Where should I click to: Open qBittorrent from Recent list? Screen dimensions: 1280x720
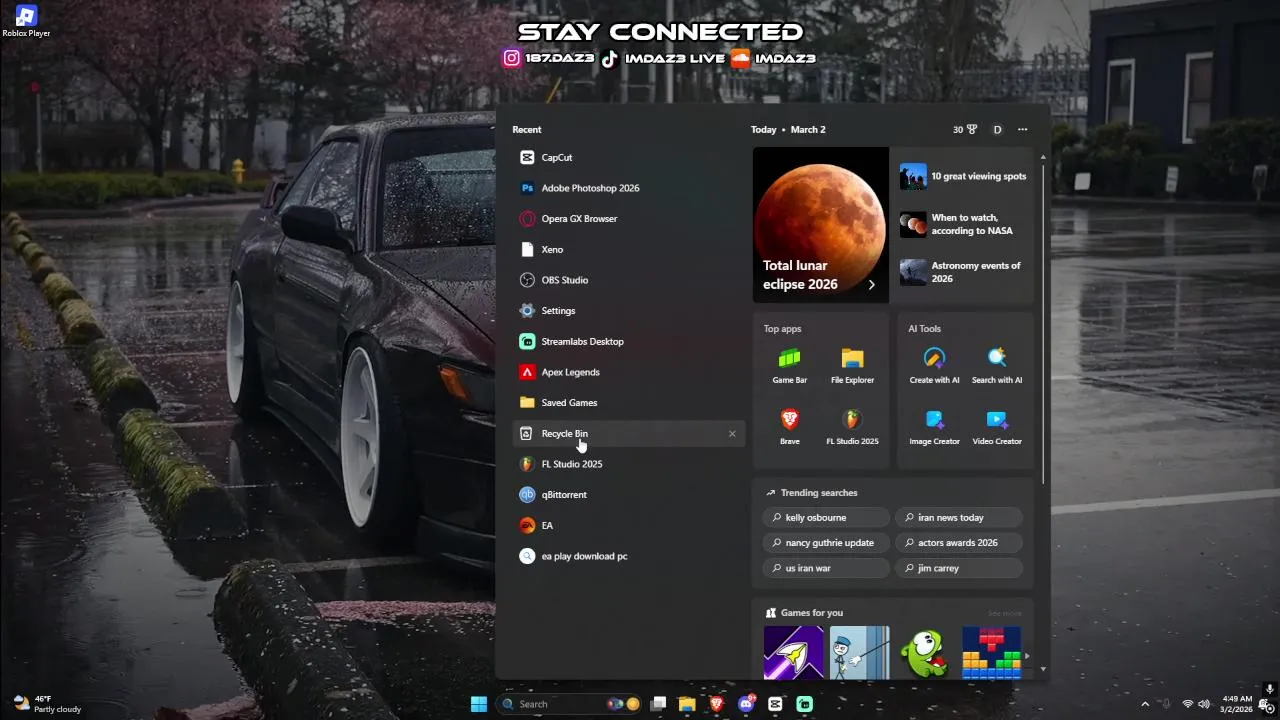[x=628, y=495]
